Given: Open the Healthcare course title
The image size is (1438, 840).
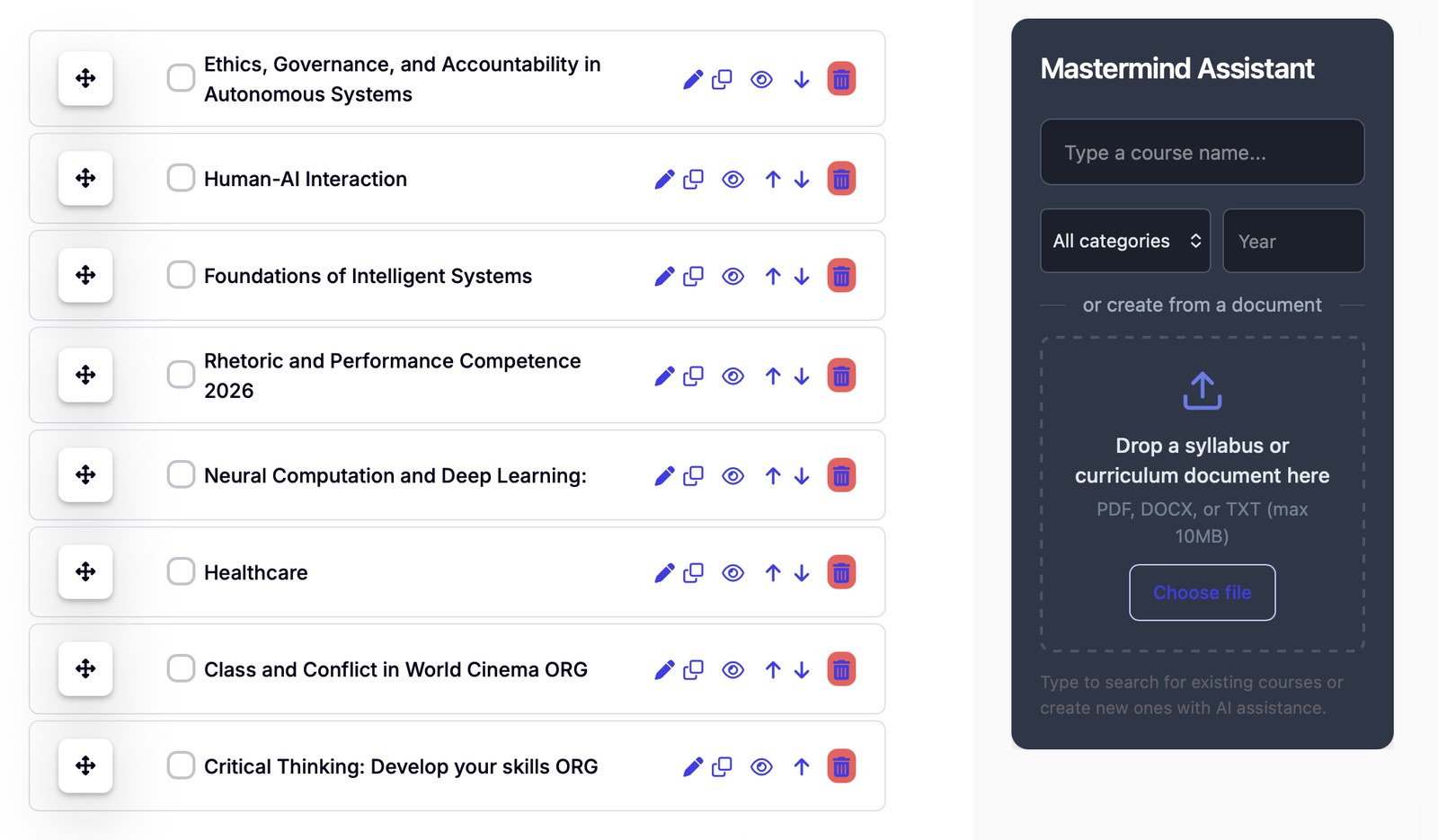Looking at the screenshot, I should pyautogui.click(x=256, y=572).
